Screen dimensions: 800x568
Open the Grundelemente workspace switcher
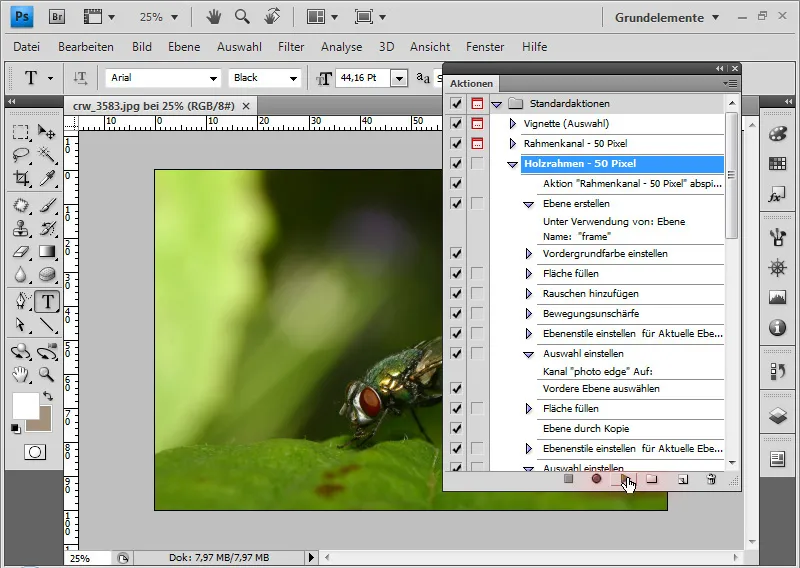(x=666, y=17)
